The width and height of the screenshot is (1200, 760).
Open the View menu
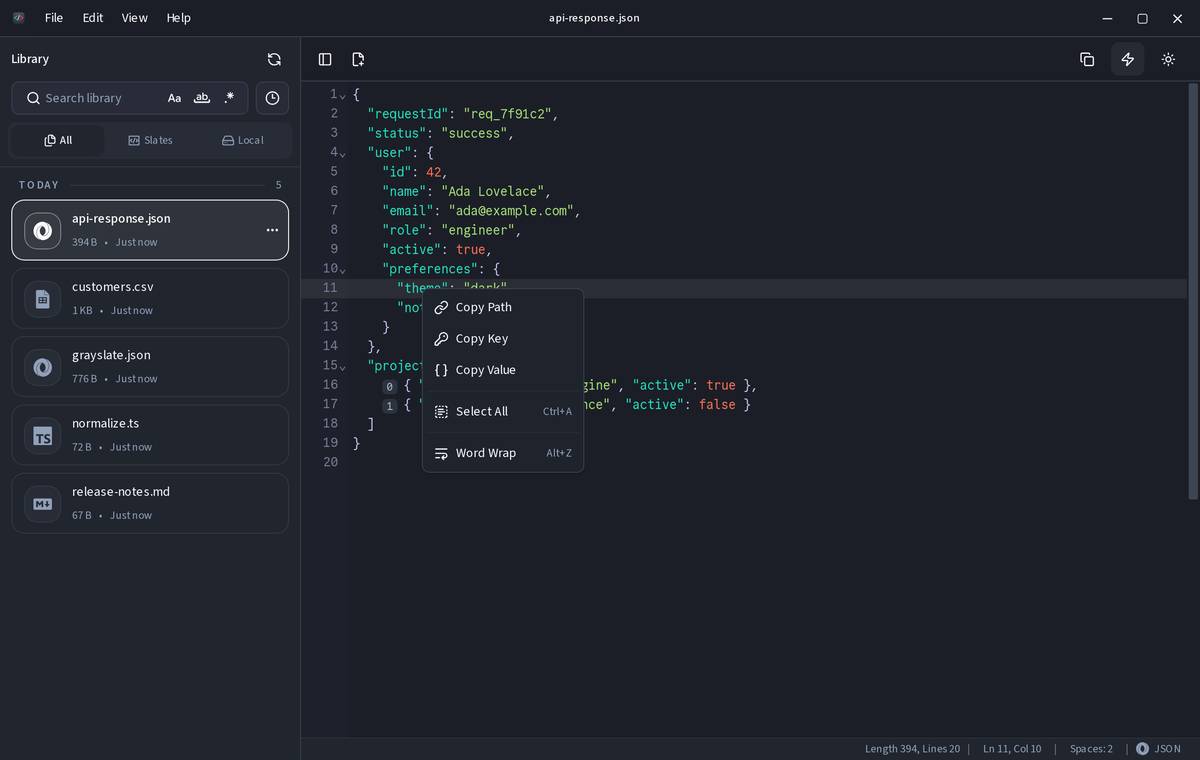point(134,18)
